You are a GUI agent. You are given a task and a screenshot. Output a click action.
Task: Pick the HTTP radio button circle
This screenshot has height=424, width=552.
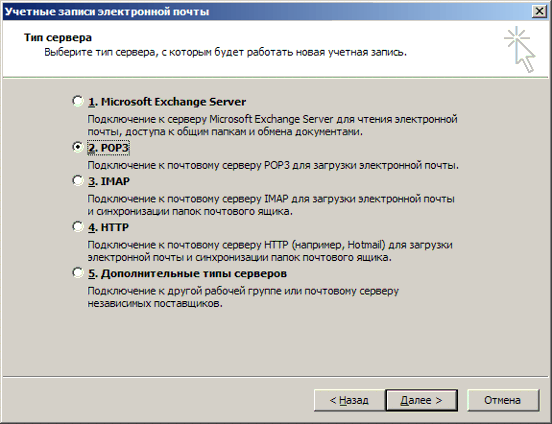pos(78,226)
